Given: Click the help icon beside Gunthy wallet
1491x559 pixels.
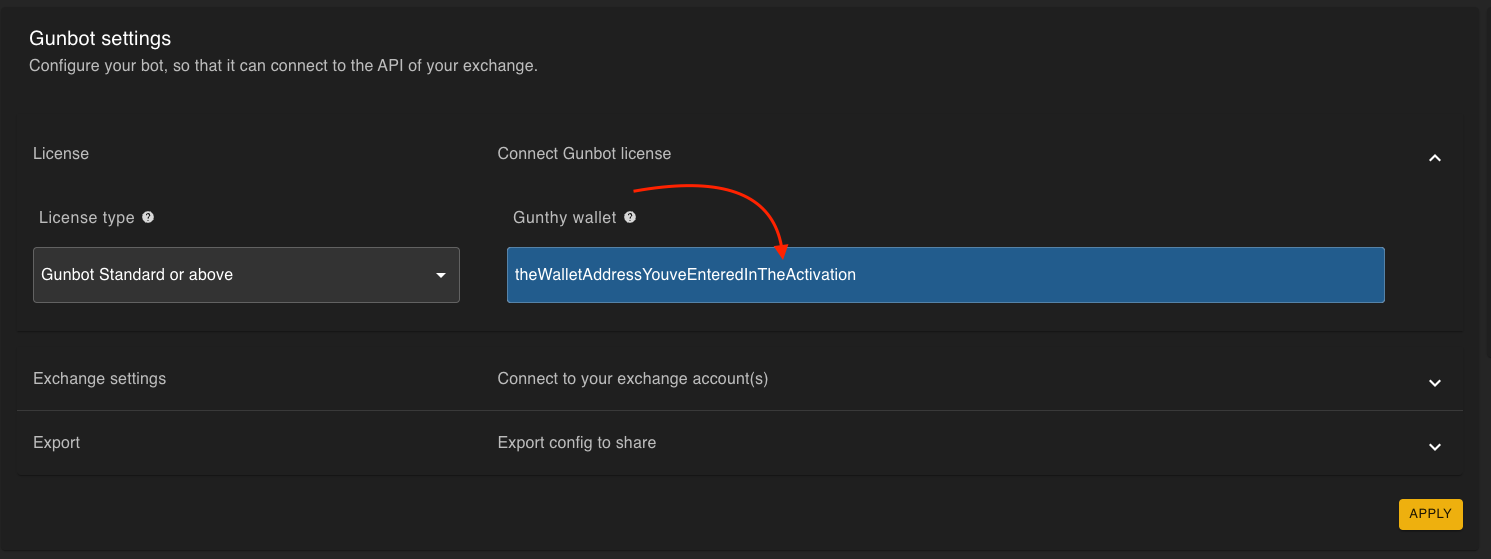Looking at the screenshot, I should point(630,217).
